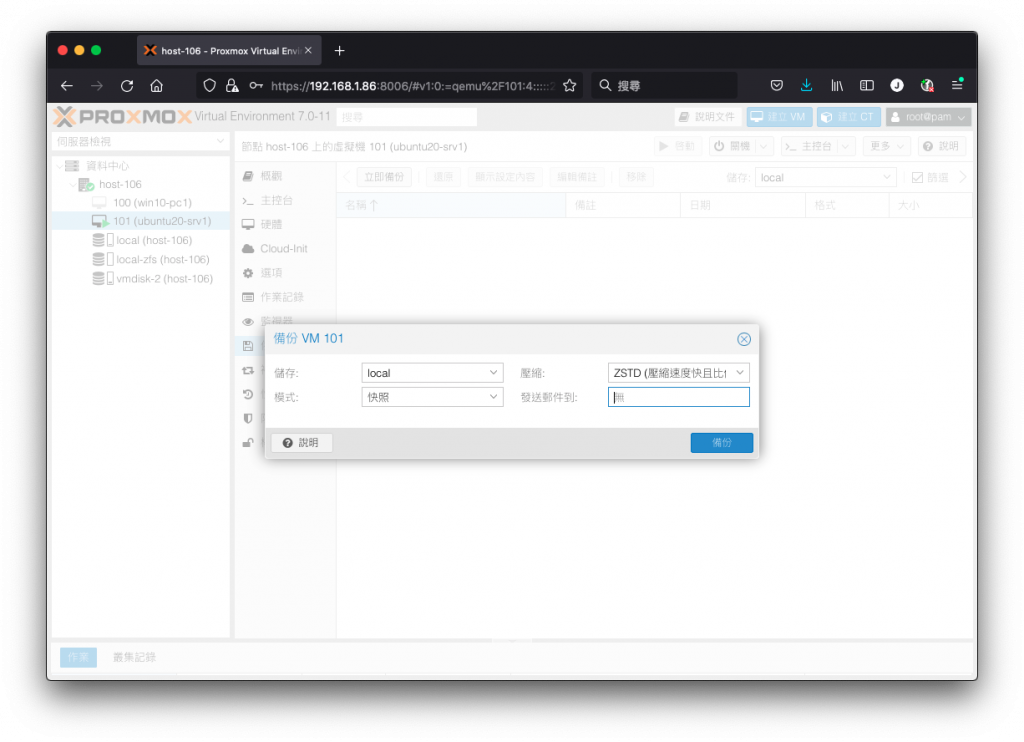Open a new browser tab with the plus icon
1024x742 pixels.
340,51
